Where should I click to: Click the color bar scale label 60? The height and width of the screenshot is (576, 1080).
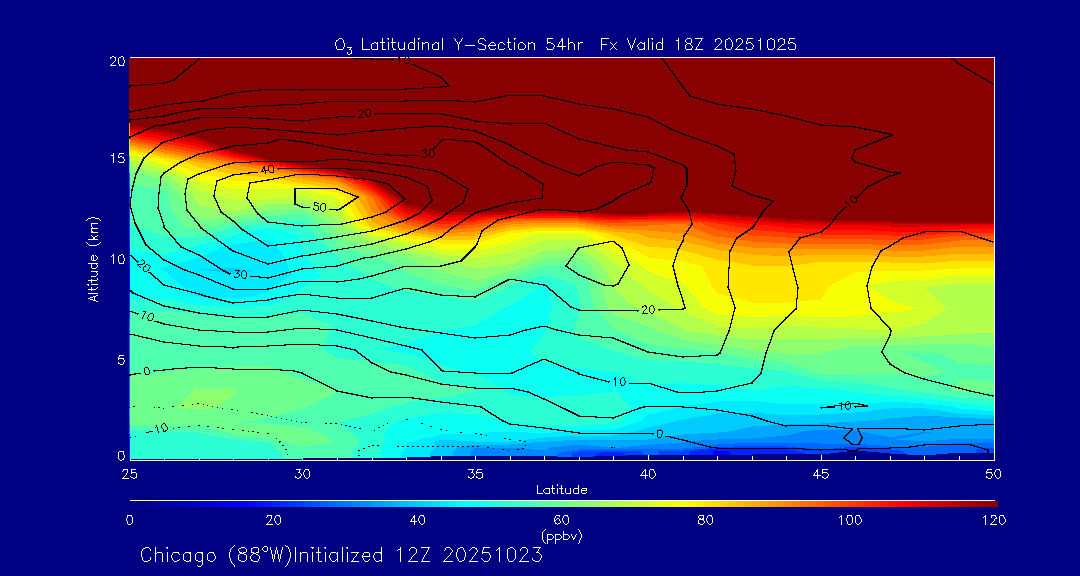(x=562, y=520)
